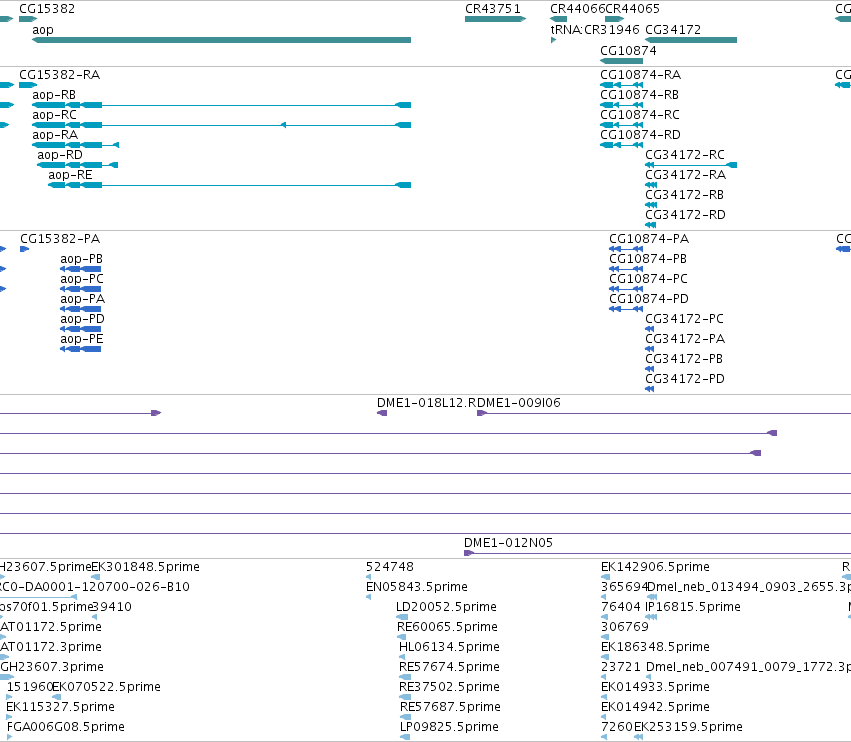Image resolution: width=851 pixels, height=742 pixels.
Task: Click the EN05843.5prime EST label
Action: [x=417, y=587]
